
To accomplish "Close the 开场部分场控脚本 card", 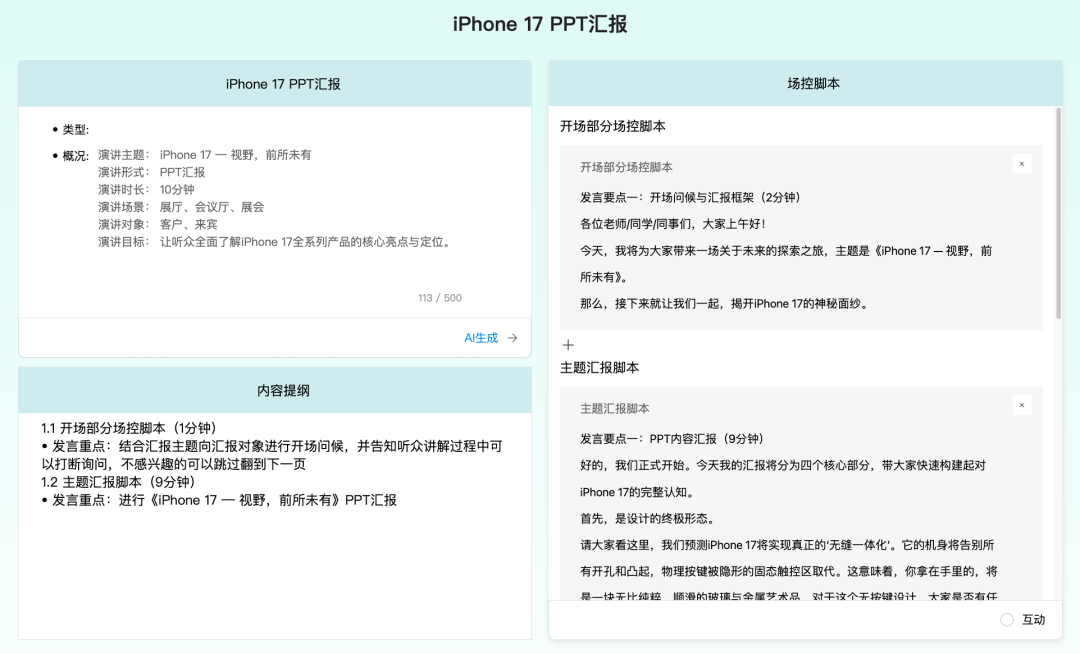I will click(1021, 164).
